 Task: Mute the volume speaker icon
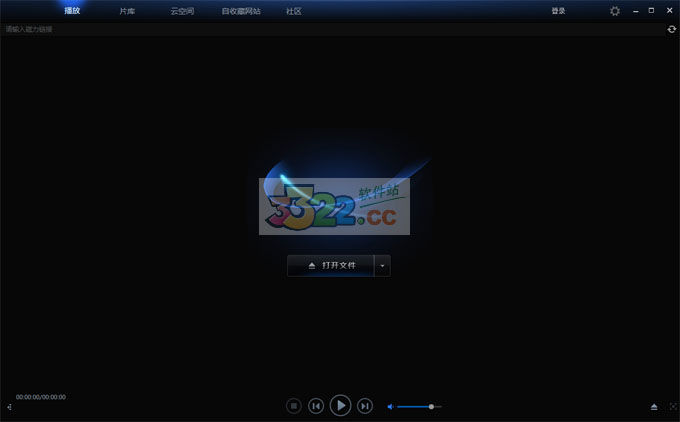[390, 406]
